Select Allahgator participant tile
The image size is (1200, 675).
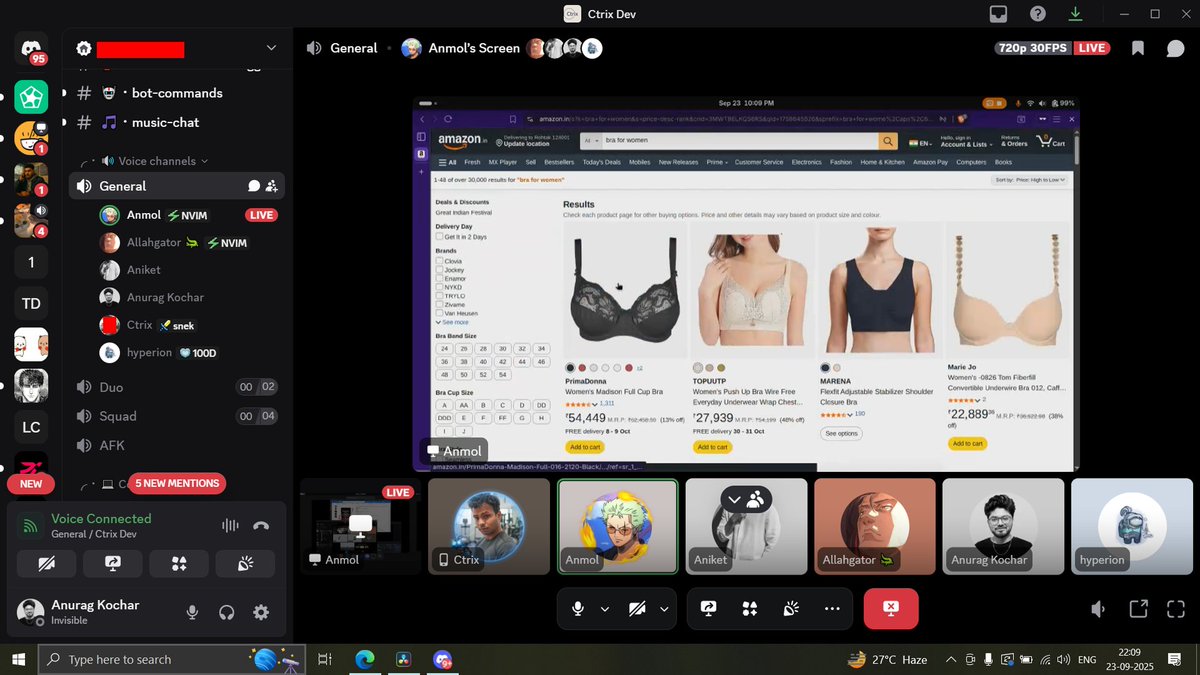click(875, 526)
